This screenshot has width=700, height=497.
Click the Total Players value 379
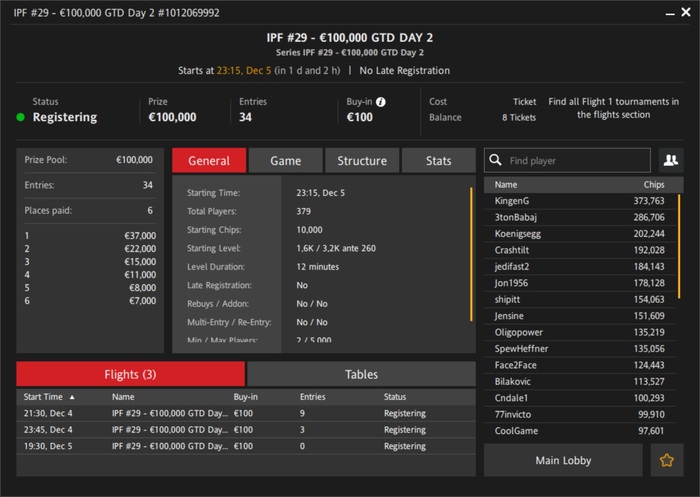point(304,211)
